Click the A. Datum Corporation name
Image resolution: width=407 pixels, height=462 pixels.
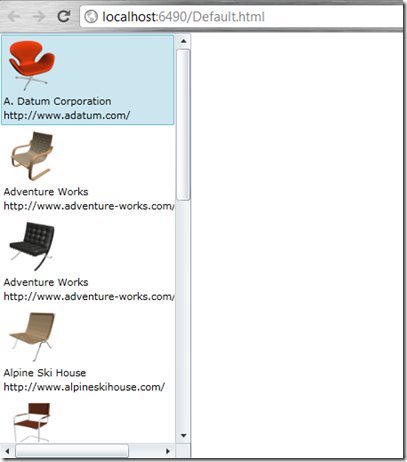57,101
